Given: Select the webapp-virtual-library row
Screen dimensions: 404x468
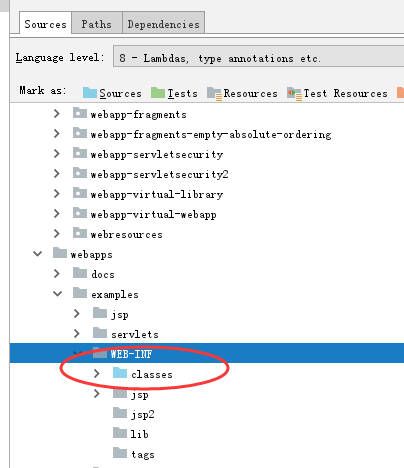Looking at the screenshot, I should tap(207, 194).
